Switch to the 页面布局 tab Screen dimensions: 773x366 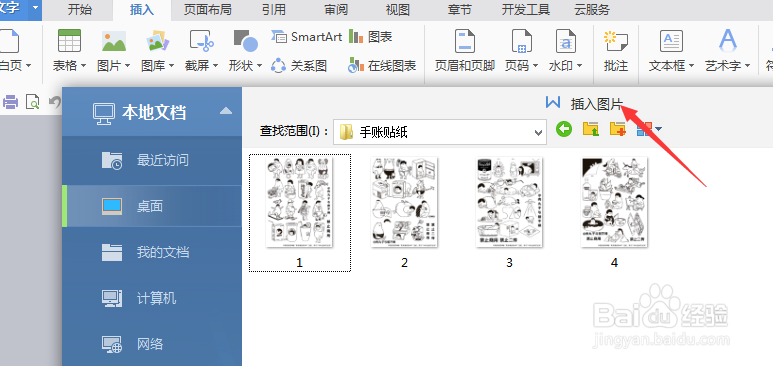[x=208, y=9]
